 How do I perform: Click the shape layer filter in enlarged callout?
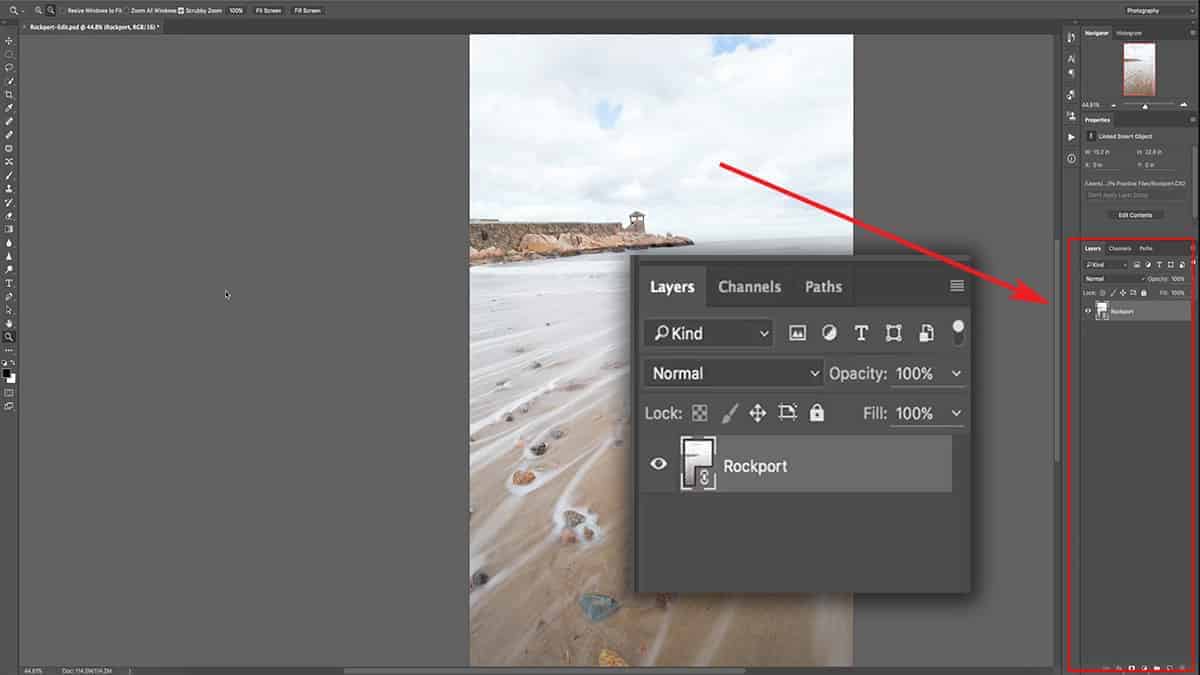(893, 333)
